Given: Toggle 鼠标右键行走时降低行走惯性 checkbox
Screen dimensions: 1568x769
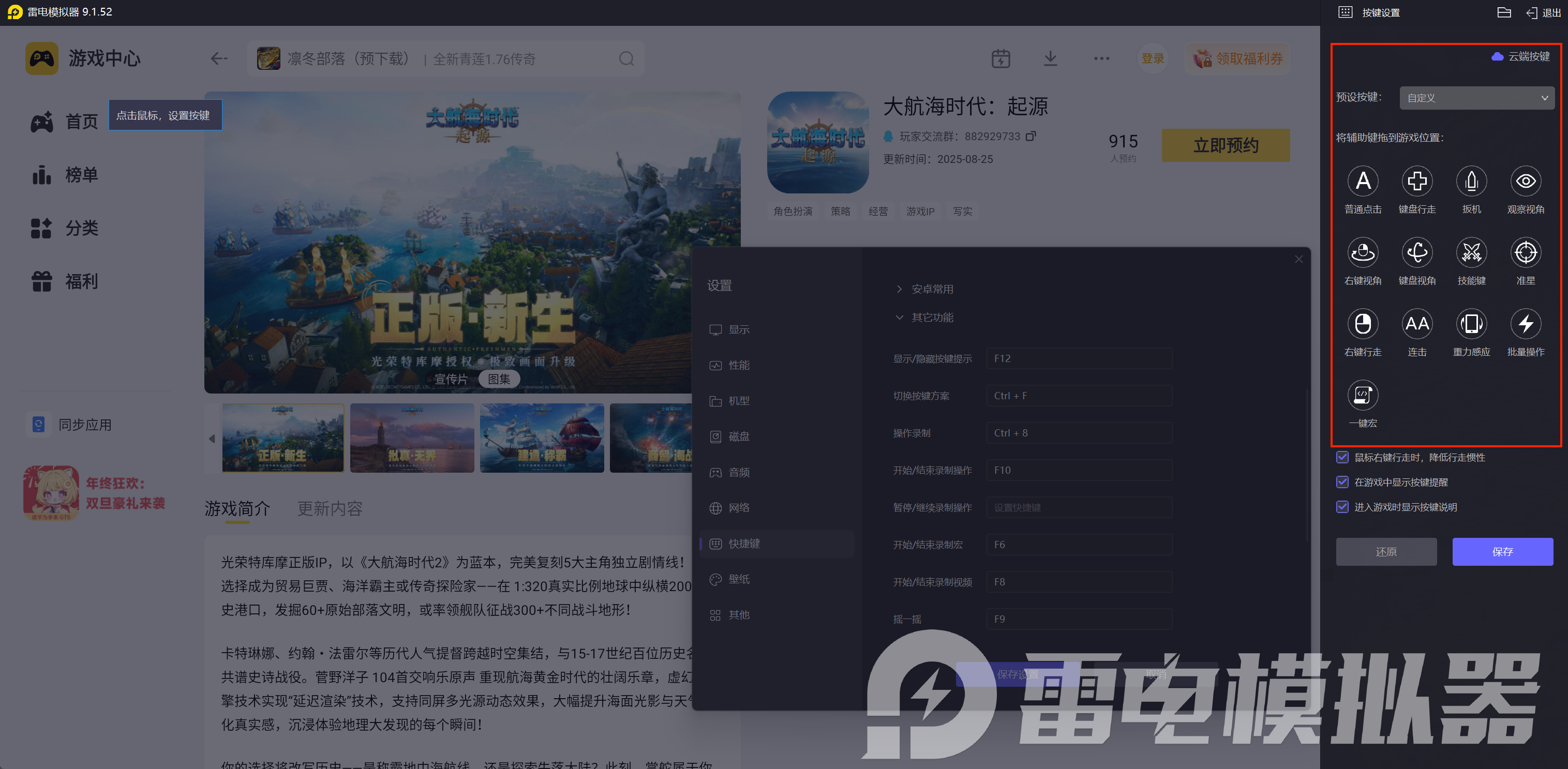Looking at the screenshot, I should 1342,457.
